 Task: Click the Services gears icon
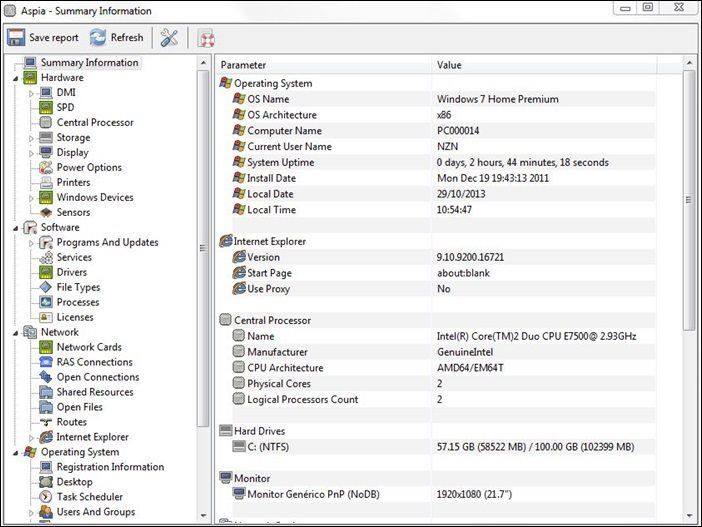click(x=46, y=257)
